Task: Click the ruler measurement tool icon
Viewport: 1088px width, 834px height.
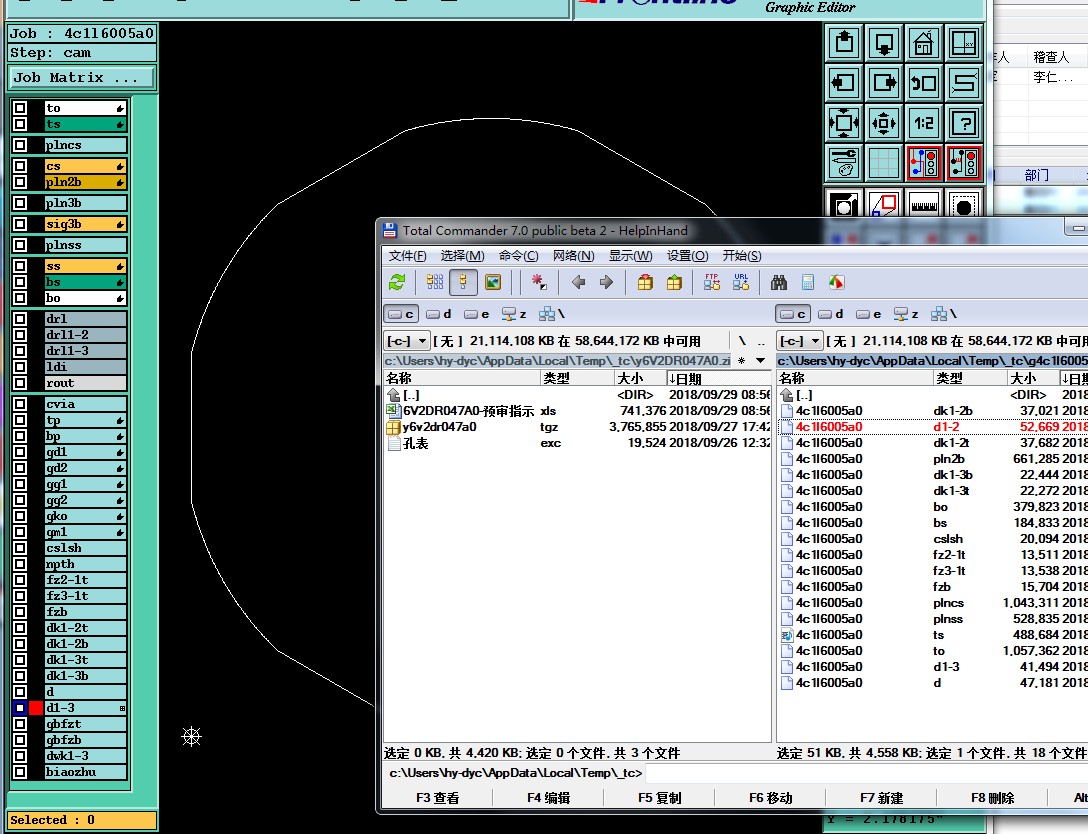Action: pos(924,206)
